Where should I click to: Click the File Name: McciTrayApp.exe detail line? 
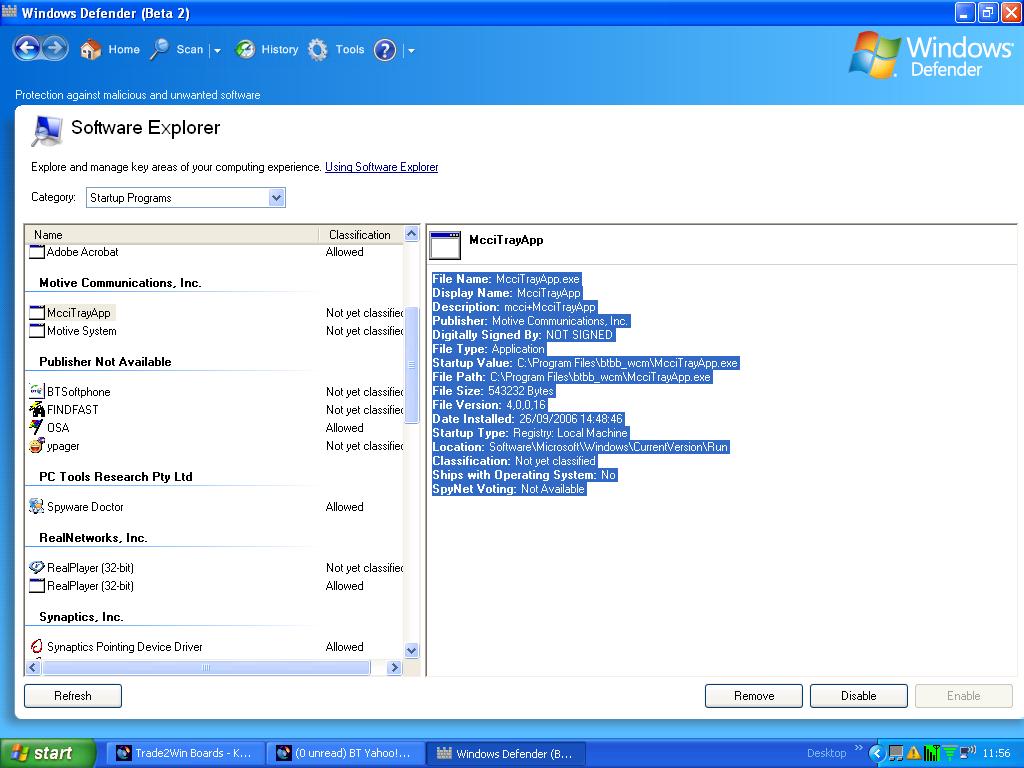(x=506, y=279)
